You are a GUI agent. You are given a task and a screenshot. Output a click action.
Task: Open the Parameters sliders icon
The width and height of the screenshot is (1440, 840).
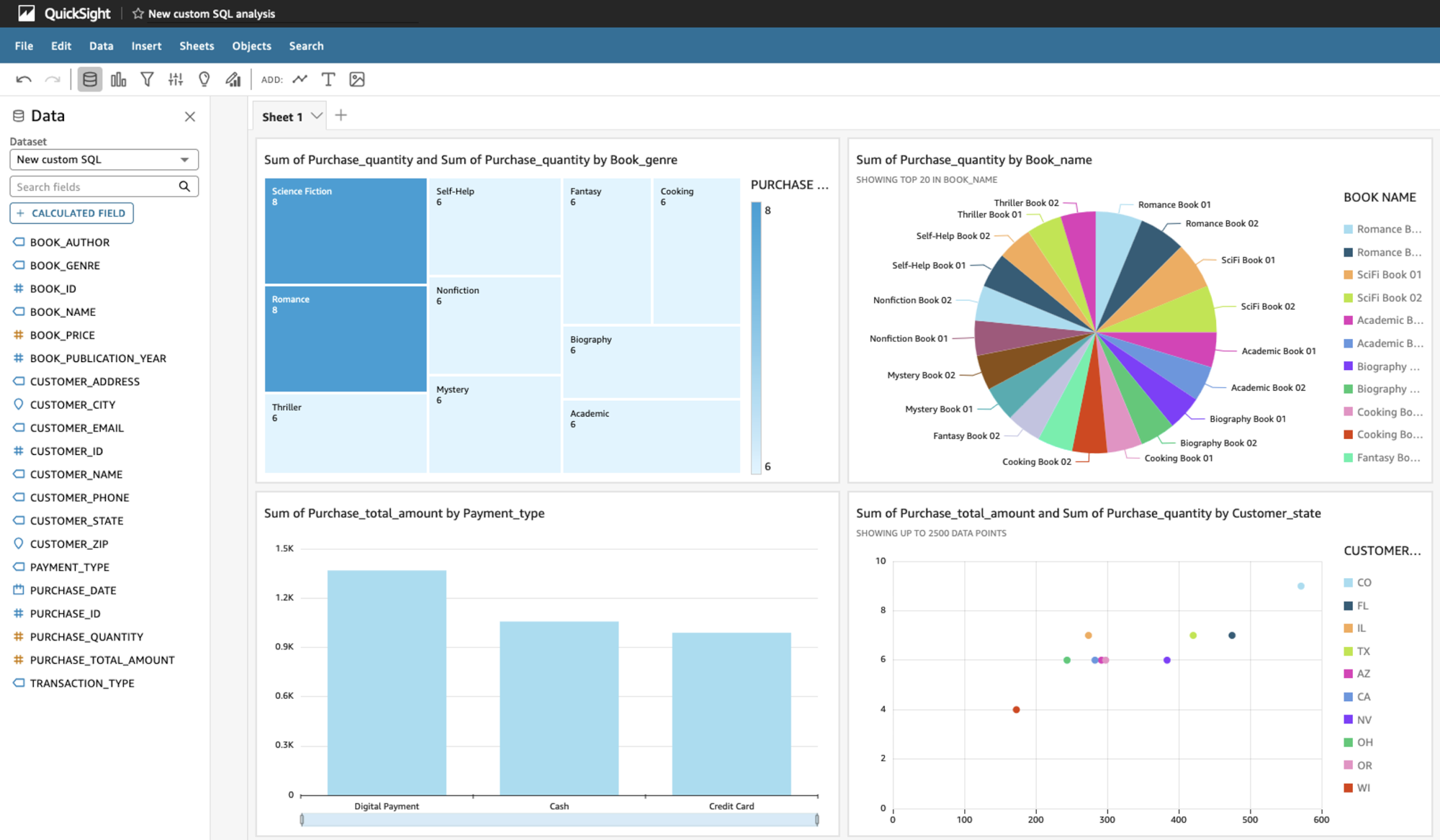[x=175, y=79]
